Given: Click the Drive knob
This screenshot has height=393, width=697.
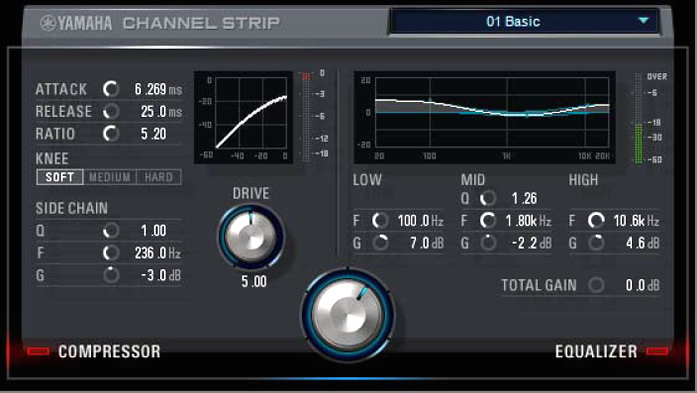Looking at the screenshot, I should pos(251,237).
